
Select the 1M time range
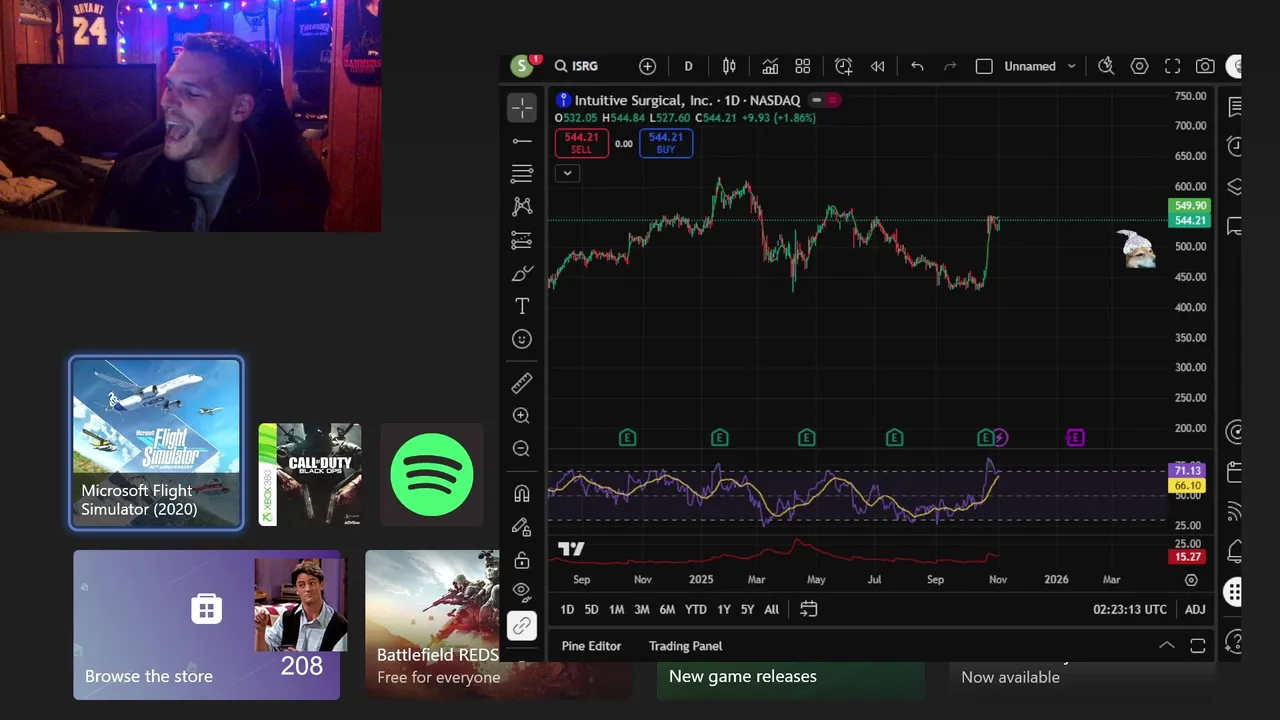616,609
